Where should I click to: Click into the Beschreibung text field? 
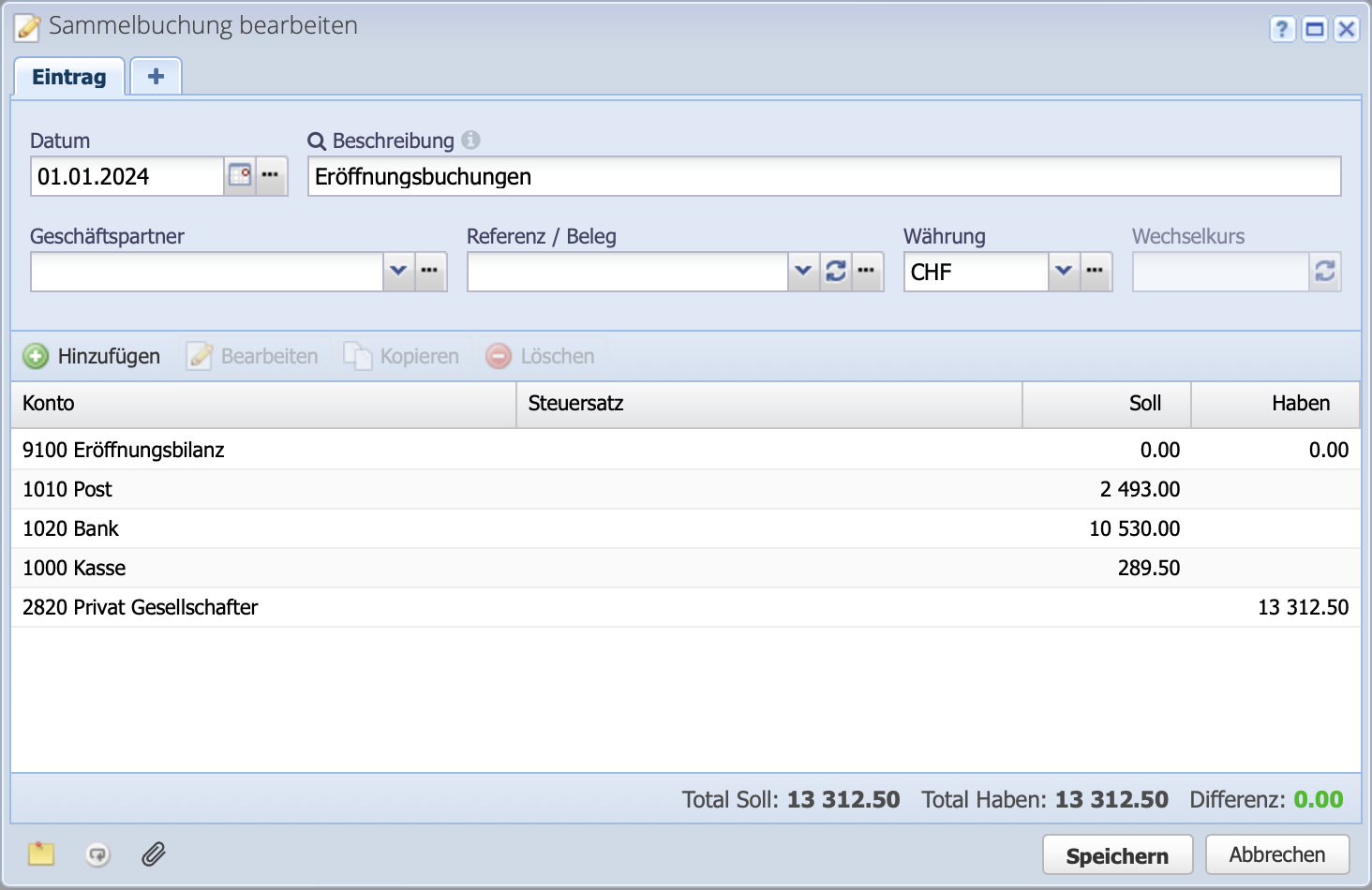point(825,177)
